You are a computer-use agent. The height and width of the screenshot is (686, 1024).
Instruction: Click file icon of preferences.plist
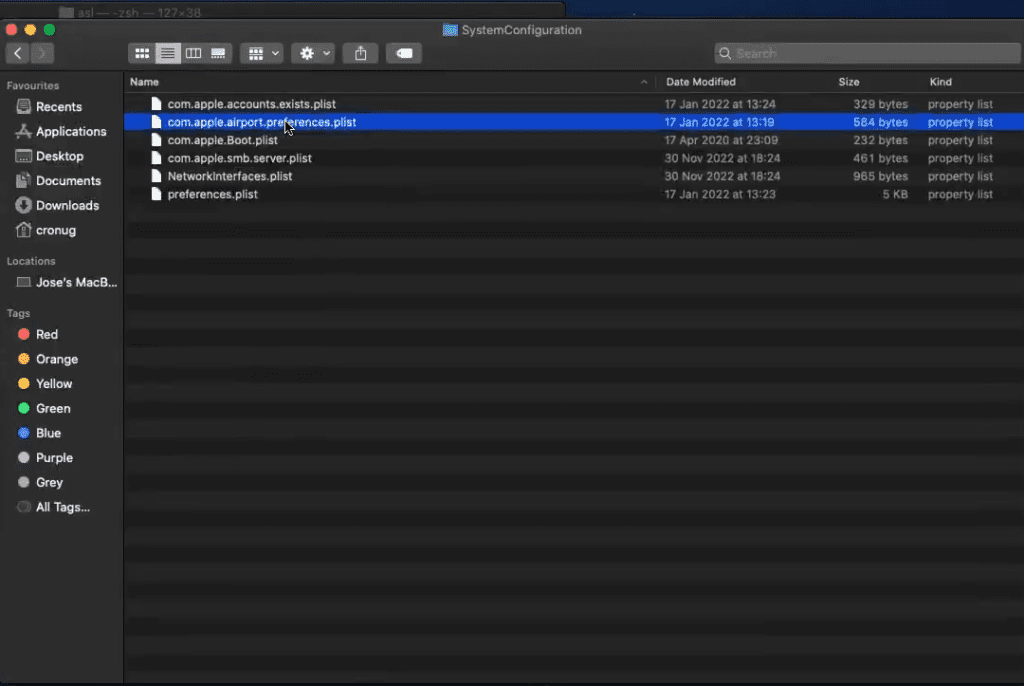(x=156, y=194)
